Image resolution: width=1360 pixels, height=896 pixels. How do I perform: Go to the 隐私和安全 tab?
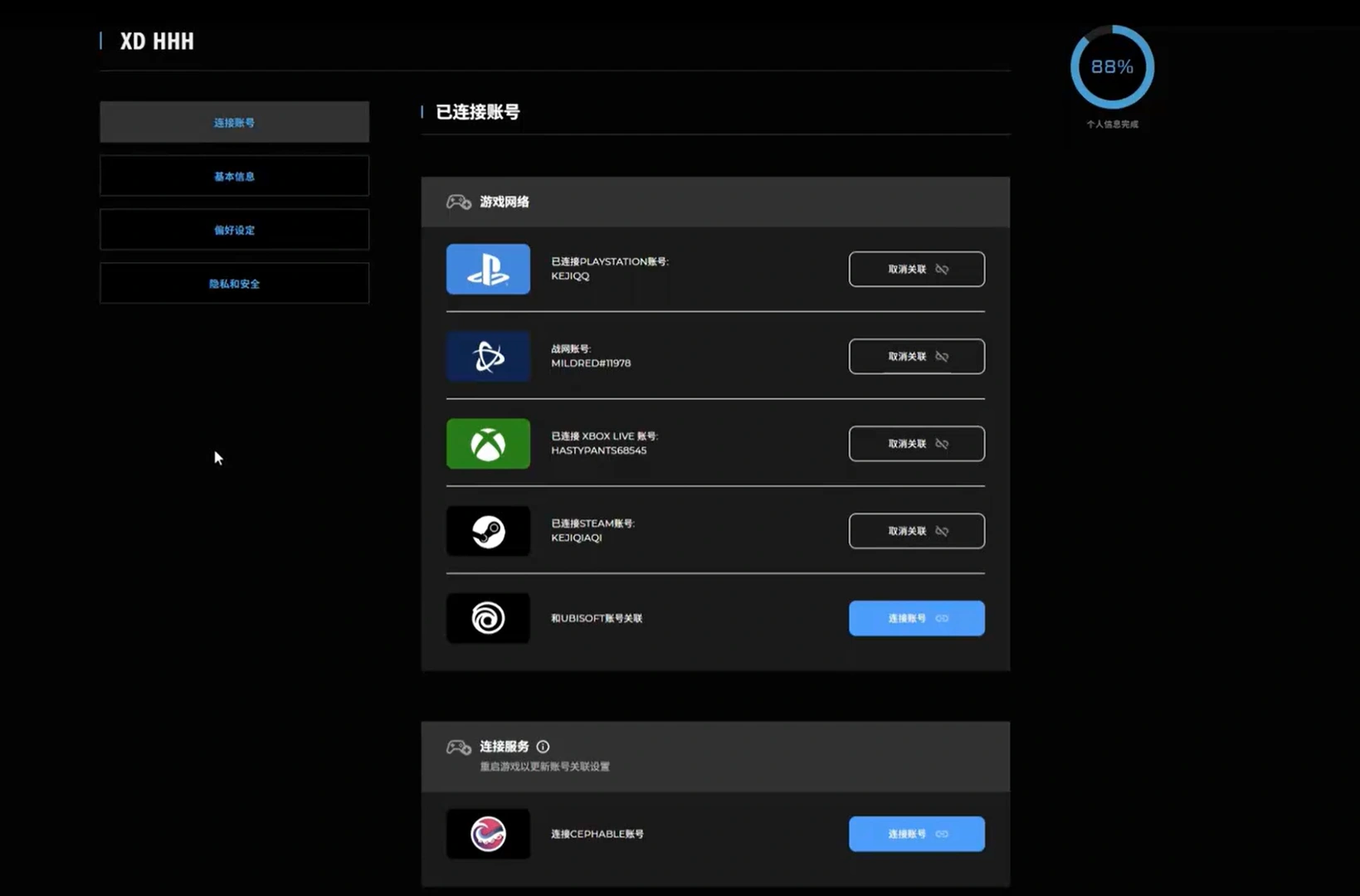point(235,284)
